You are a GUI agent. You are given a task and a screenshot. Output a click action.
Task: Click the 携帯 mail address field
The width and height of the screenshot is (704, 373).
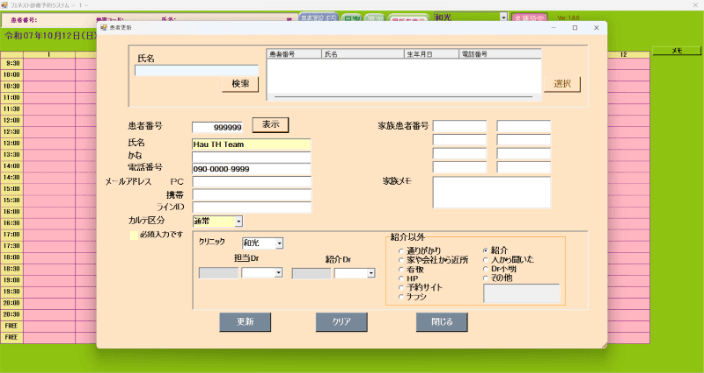251,195
